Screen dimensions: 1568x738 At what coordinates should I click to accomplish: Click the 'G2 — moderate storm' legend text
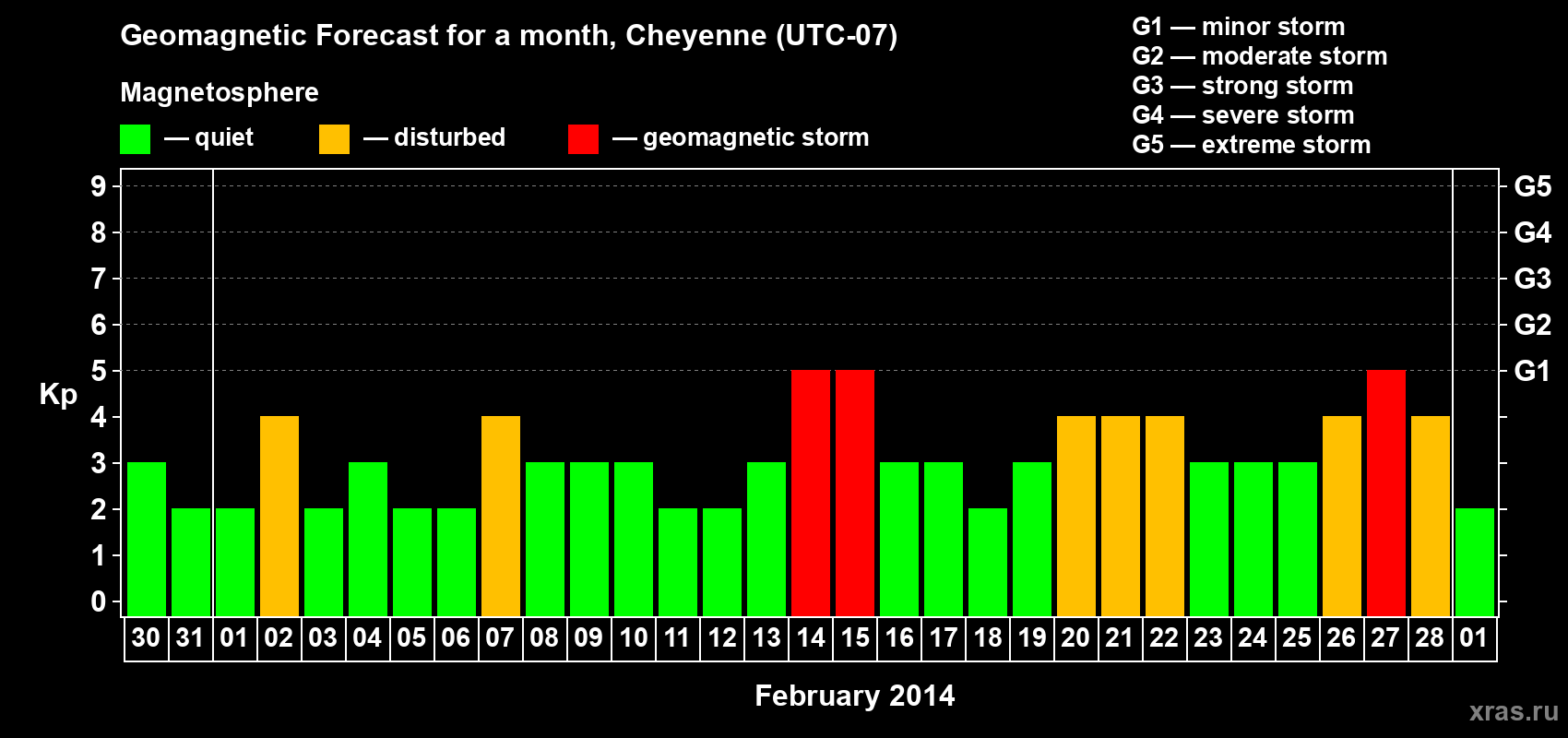(1260, 56)
